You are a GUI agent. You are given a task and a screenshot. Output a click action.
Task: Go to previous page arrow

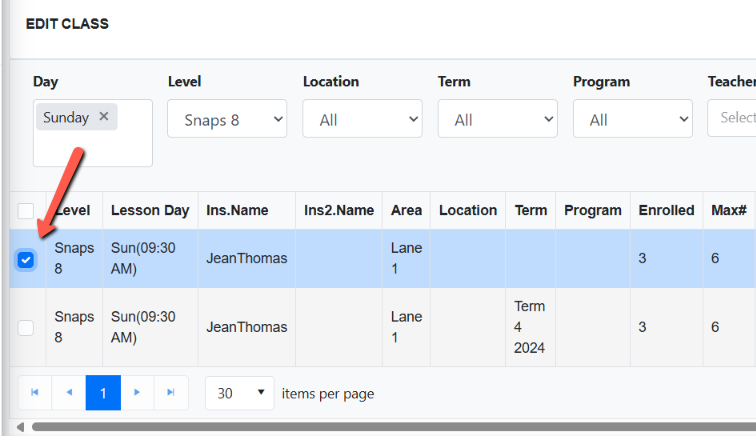click(69, 393)
